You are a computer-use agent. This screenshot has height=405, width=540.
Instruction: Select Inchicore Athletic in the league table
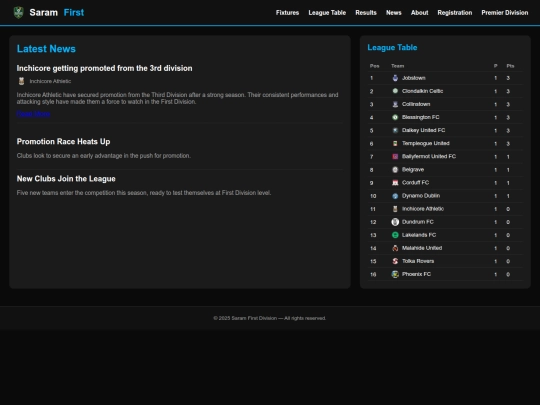point(423,209)
